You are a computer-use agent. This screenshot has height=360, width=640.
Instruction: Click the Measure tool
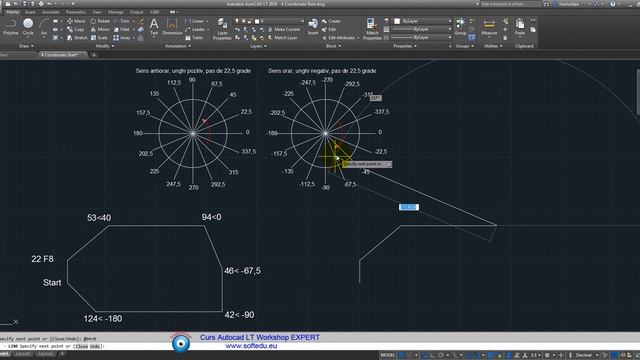pyautogui.click(x=489, y=27)
